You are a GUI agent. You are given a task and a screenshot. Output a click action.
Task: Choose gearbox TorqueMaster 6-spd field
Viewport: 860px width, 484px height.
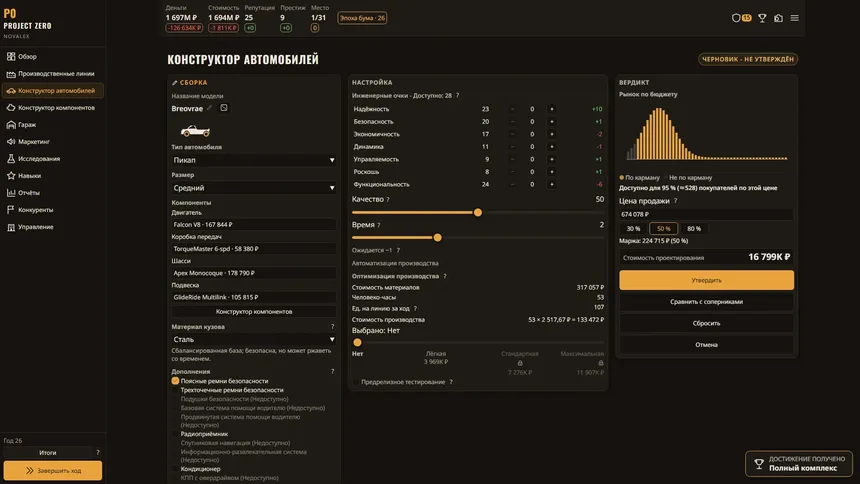coord(253,249)
